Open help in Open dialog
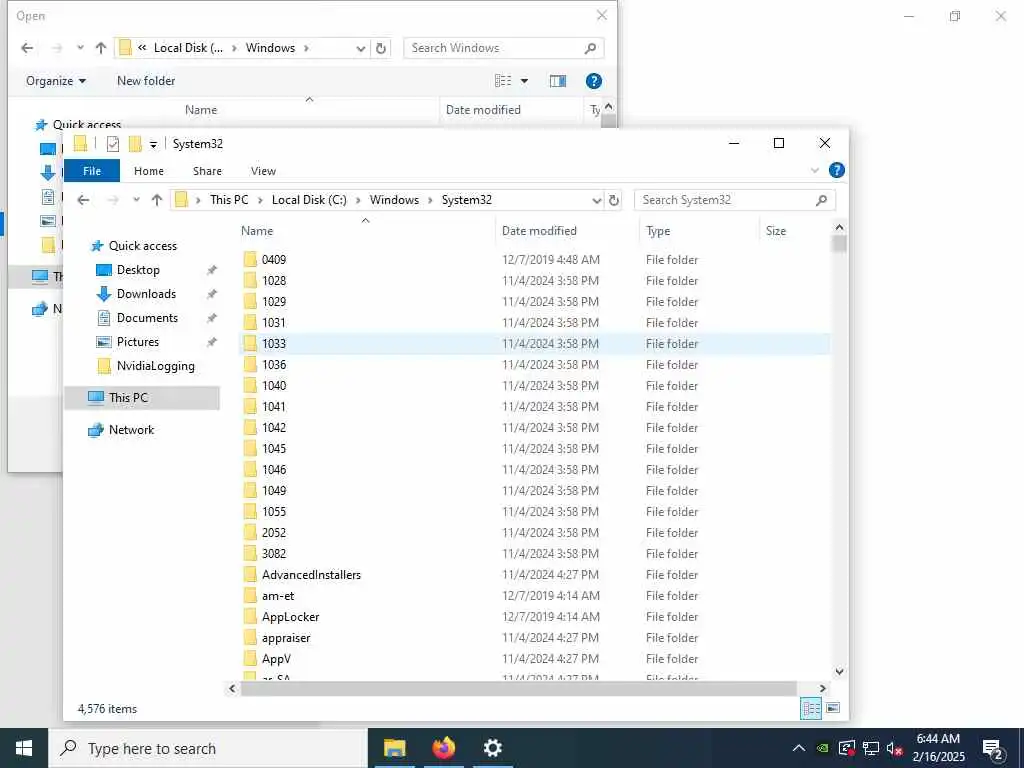 click(594, 81)
